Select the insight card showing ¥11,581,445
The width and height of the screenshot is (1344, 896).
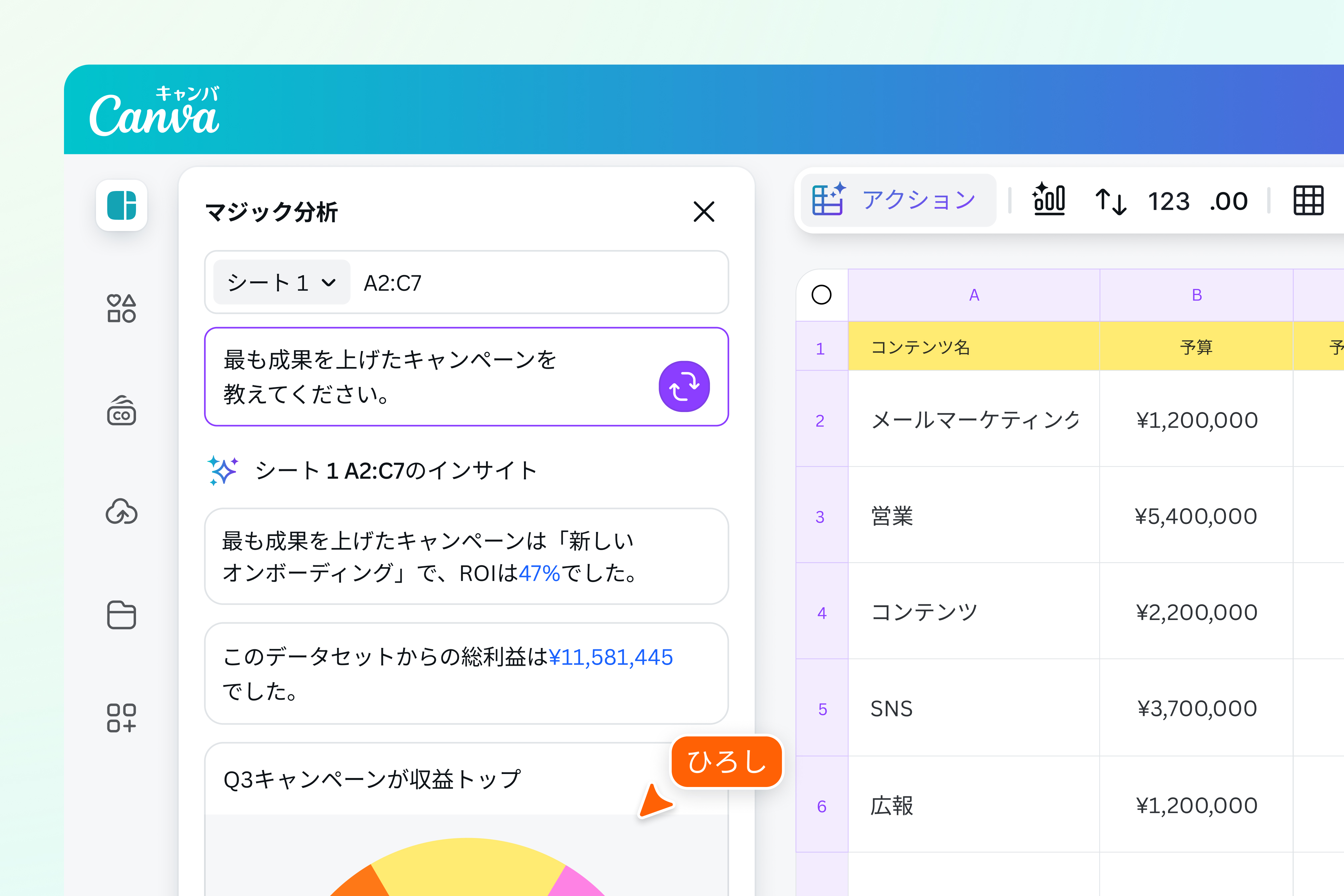coord(466,674)
